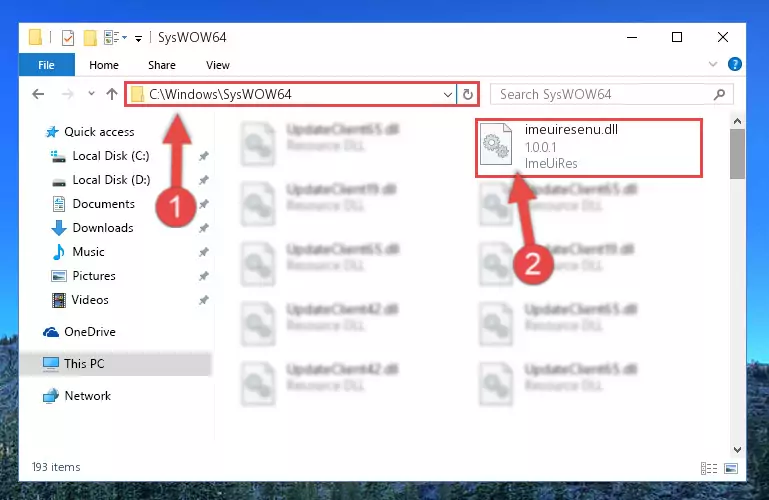The height and width of the screenshot is (500, 769).
Task: Switch to Details view layout icon
Action: tap(709, 469)
